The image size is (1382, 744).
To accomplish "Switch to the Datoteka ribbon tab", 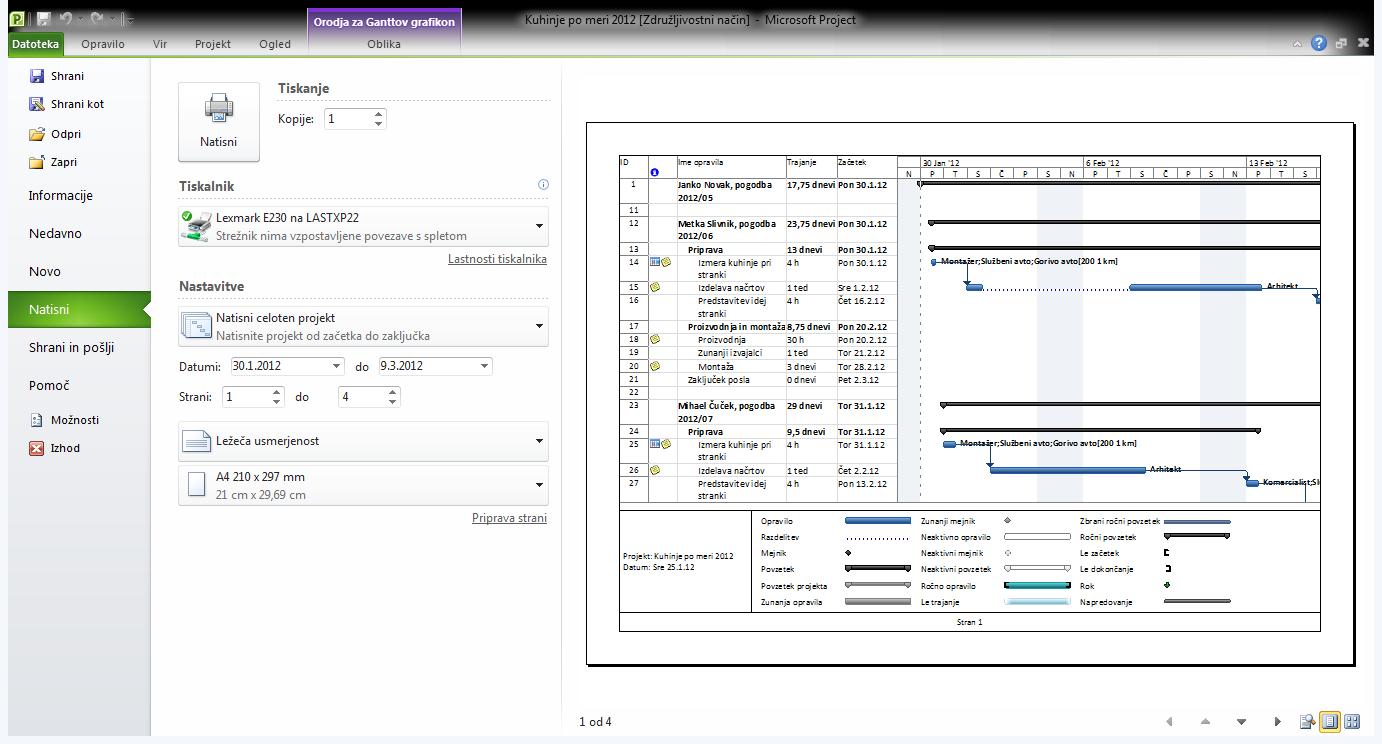I will tap(35, 44).
